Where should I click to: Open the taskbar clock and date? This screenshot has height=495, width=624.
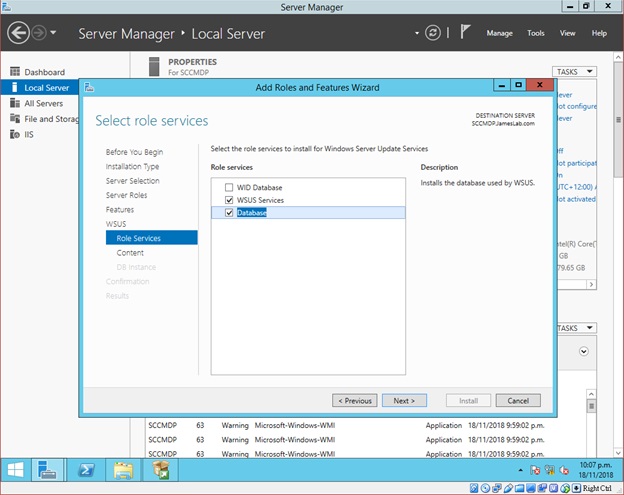click(x=596, y=470)
